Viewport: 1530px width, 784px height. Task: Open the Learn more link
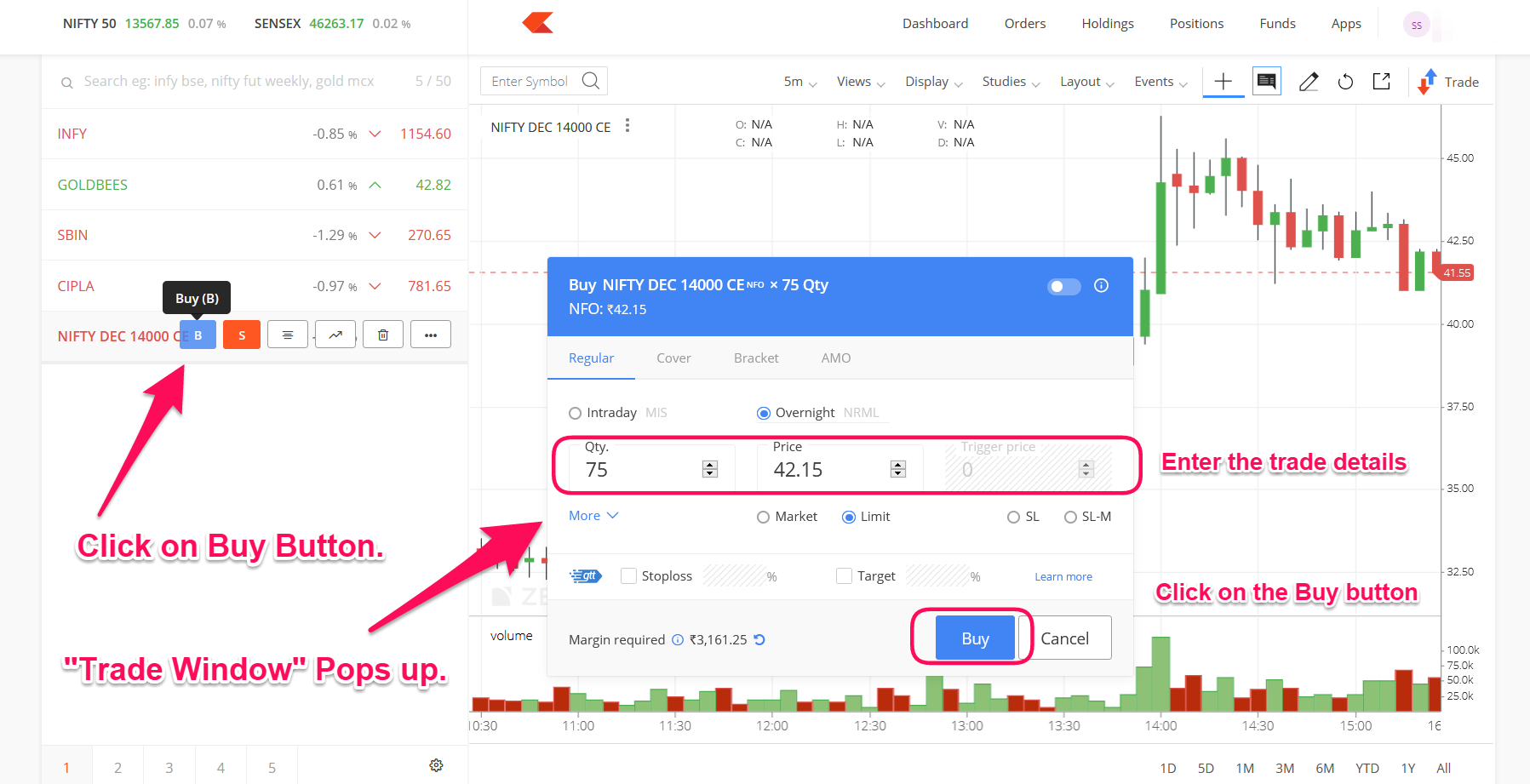[1063, 577]
